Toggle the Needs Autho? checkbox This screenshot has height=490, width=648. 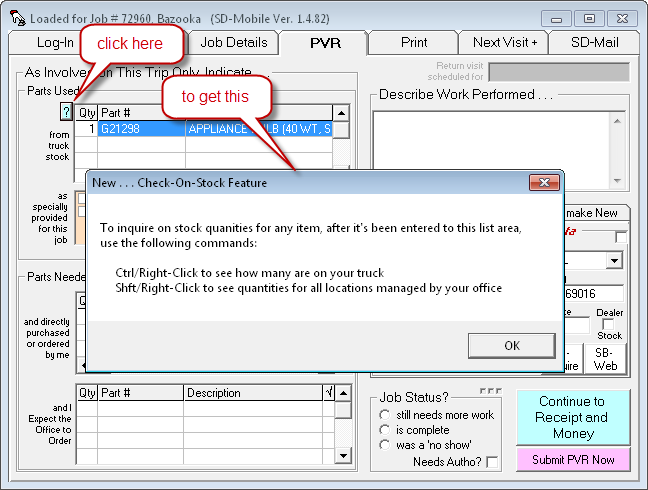pos(492,462)
